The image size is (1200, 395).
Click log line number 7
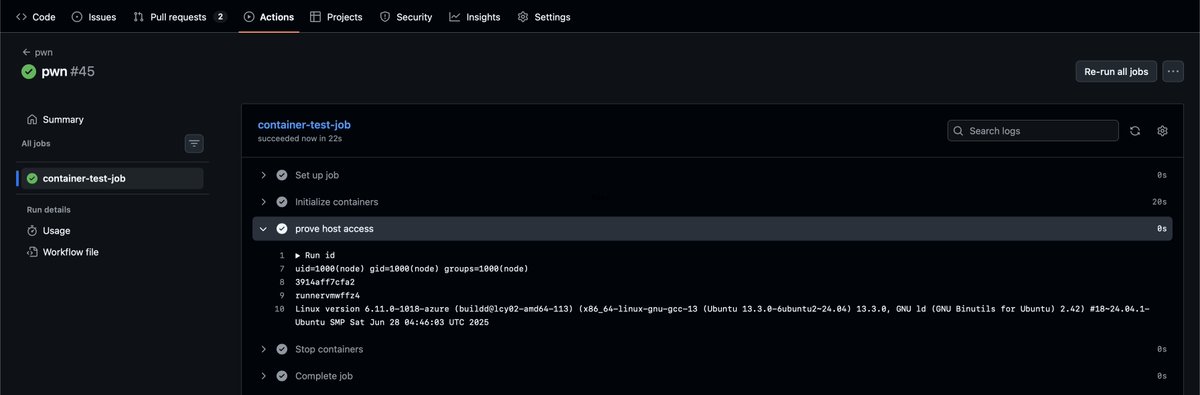282,269
